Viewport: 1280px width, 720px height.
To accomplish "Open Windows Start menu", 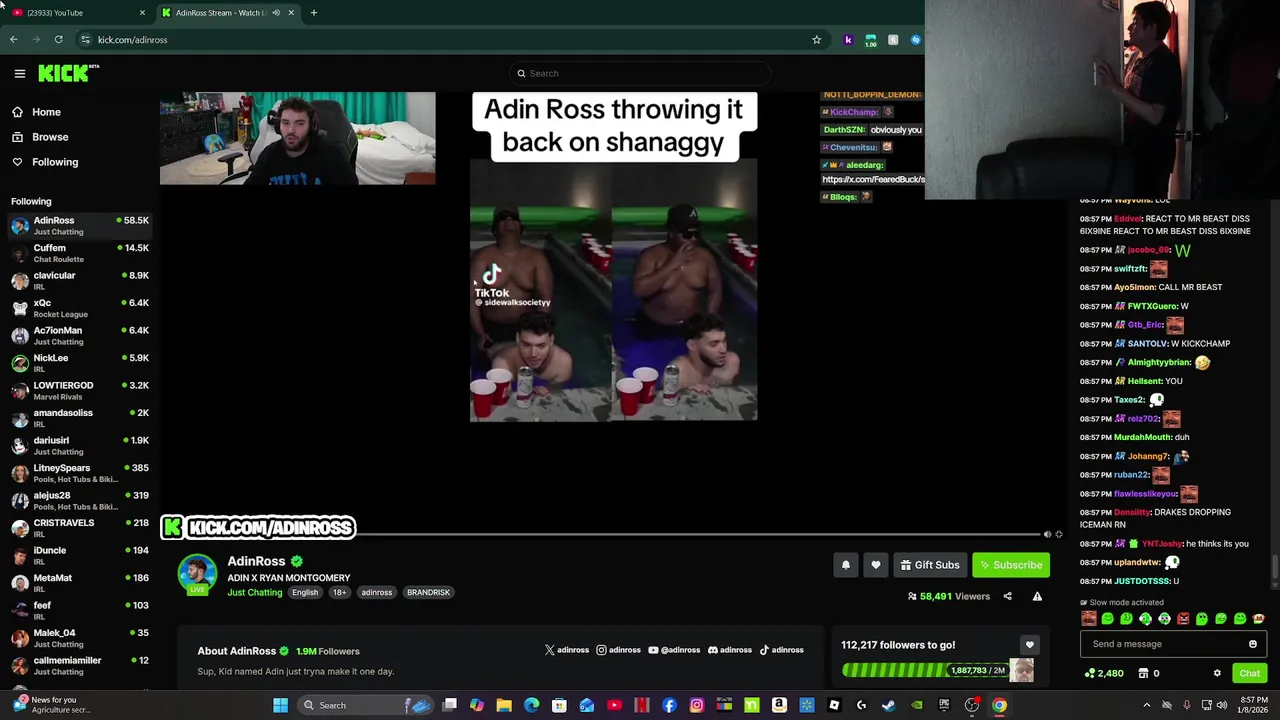I will point(281,705).
